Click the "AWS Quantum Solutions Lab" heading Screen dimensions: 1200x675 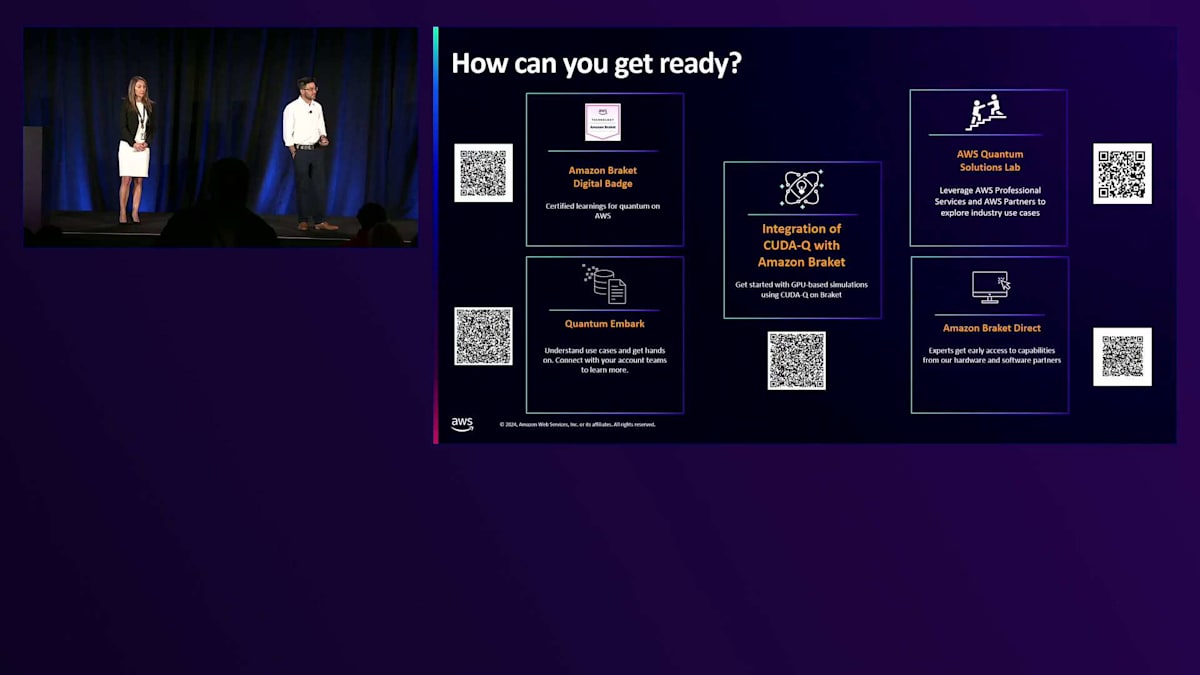[x=989, y=161]
